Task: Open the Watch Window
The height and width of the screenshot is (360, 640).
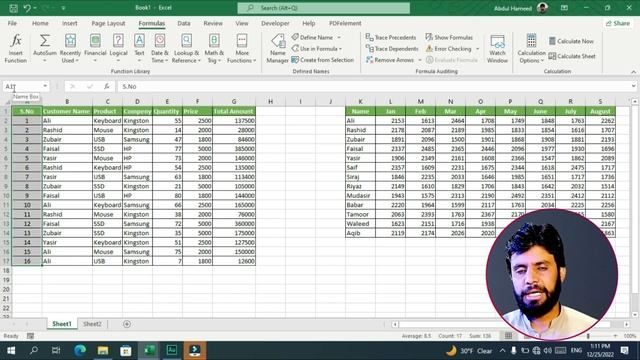Action: click(497, 48)
